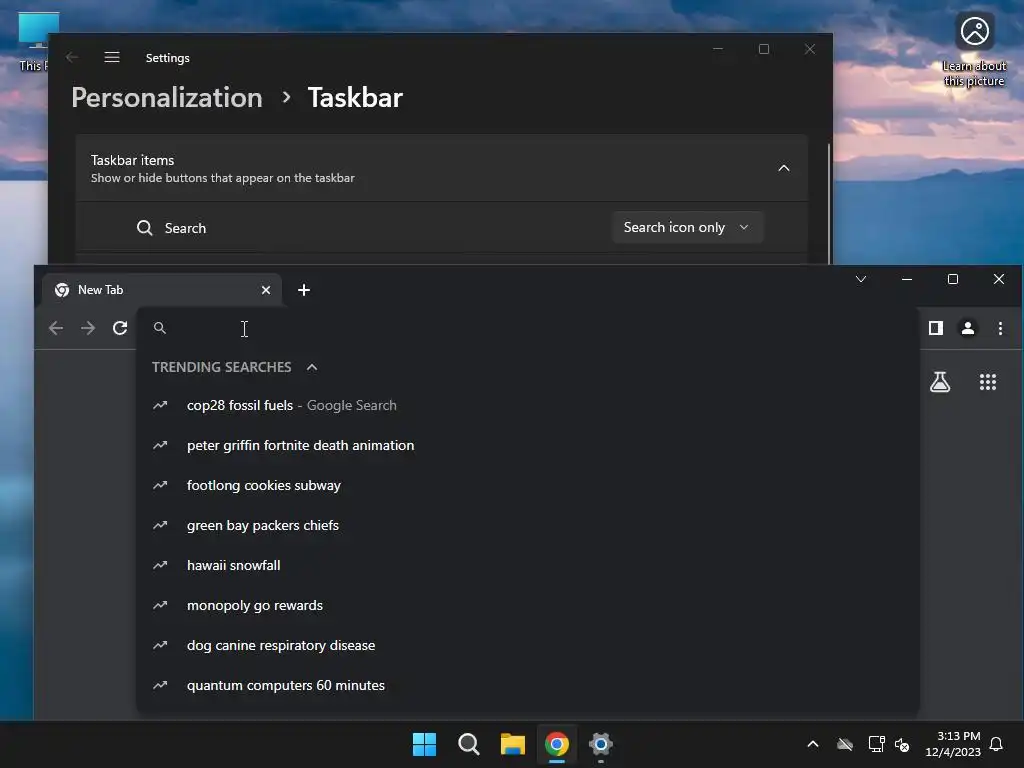Open Search icon only dropdown in Settings
Screen dimensions: 1024x768
click(687, 227)
